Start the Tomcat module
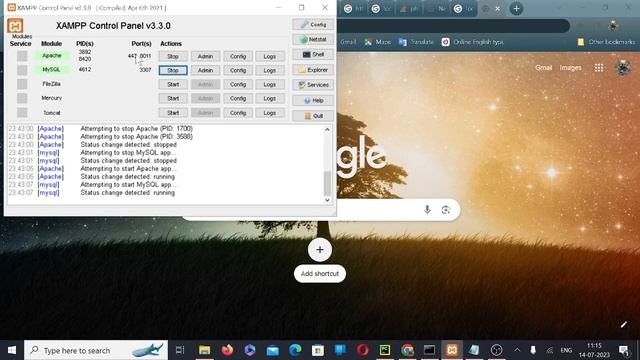This screenshot has height=360, width=640. coord(173,113)
